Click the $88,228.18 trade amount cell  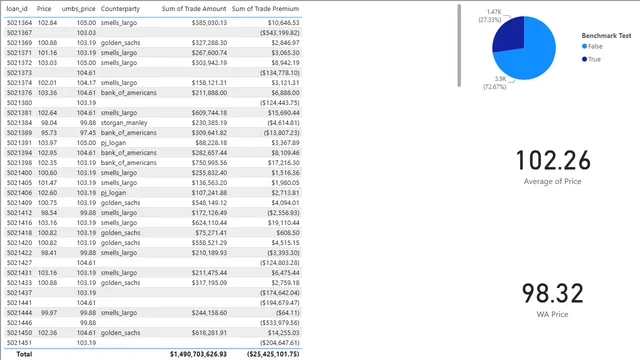tap(211, 142)
